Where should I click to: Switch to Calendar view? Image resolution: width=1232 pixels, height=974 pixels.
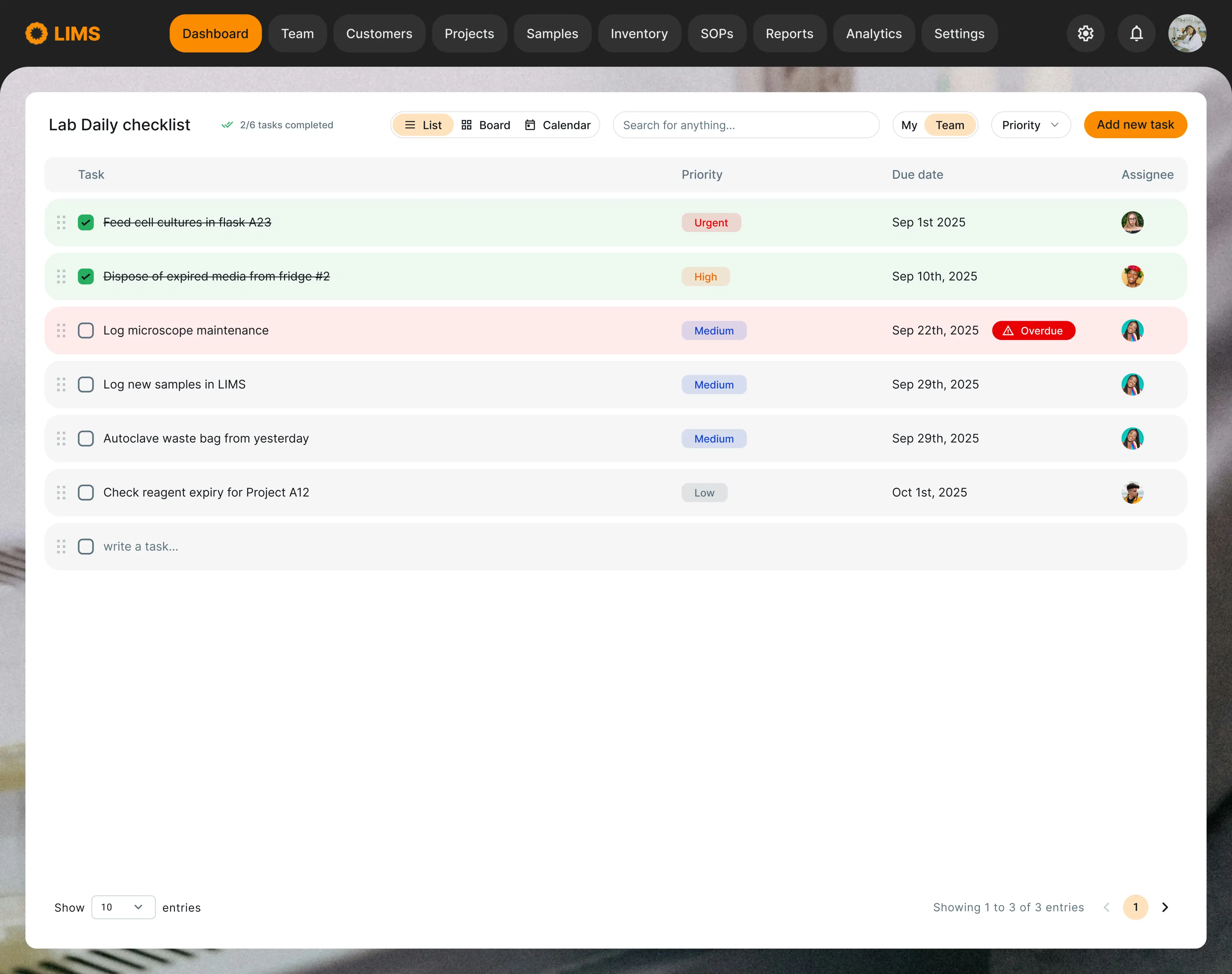coord(558,125)
